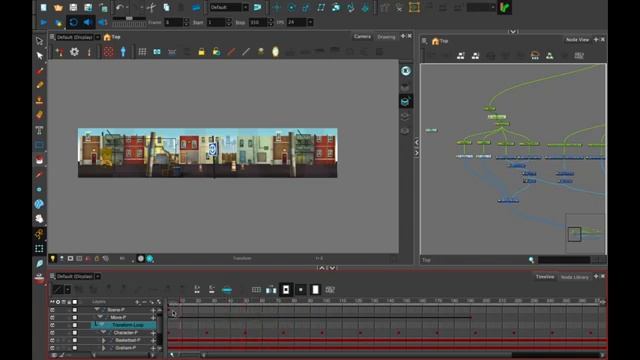Click Top breadcrumb in Camera view
Screen dimensions: 640x360
[116, 37]
